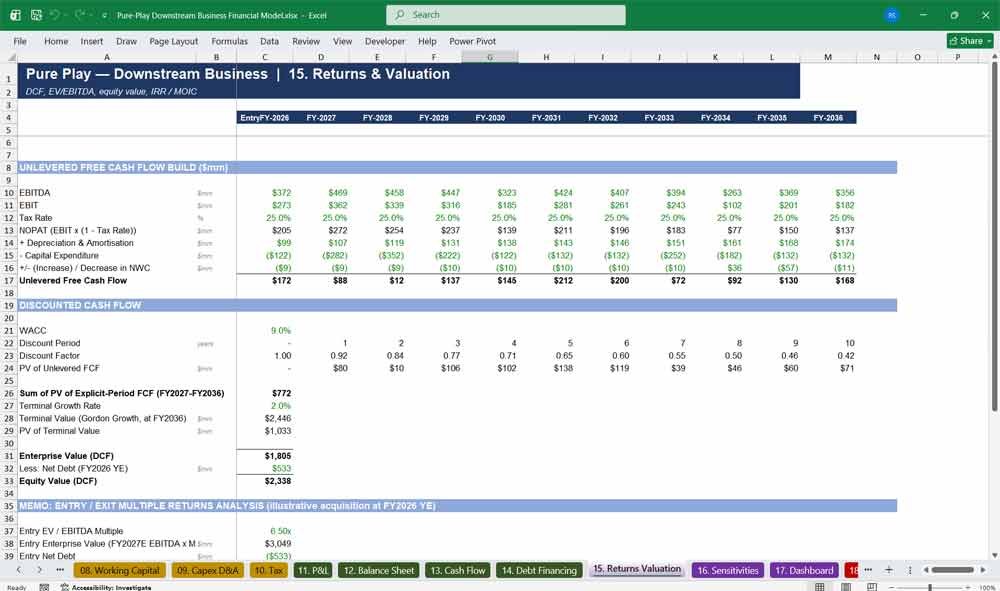
Task: Open the View ribbon tab
Action: click(342, 41)
